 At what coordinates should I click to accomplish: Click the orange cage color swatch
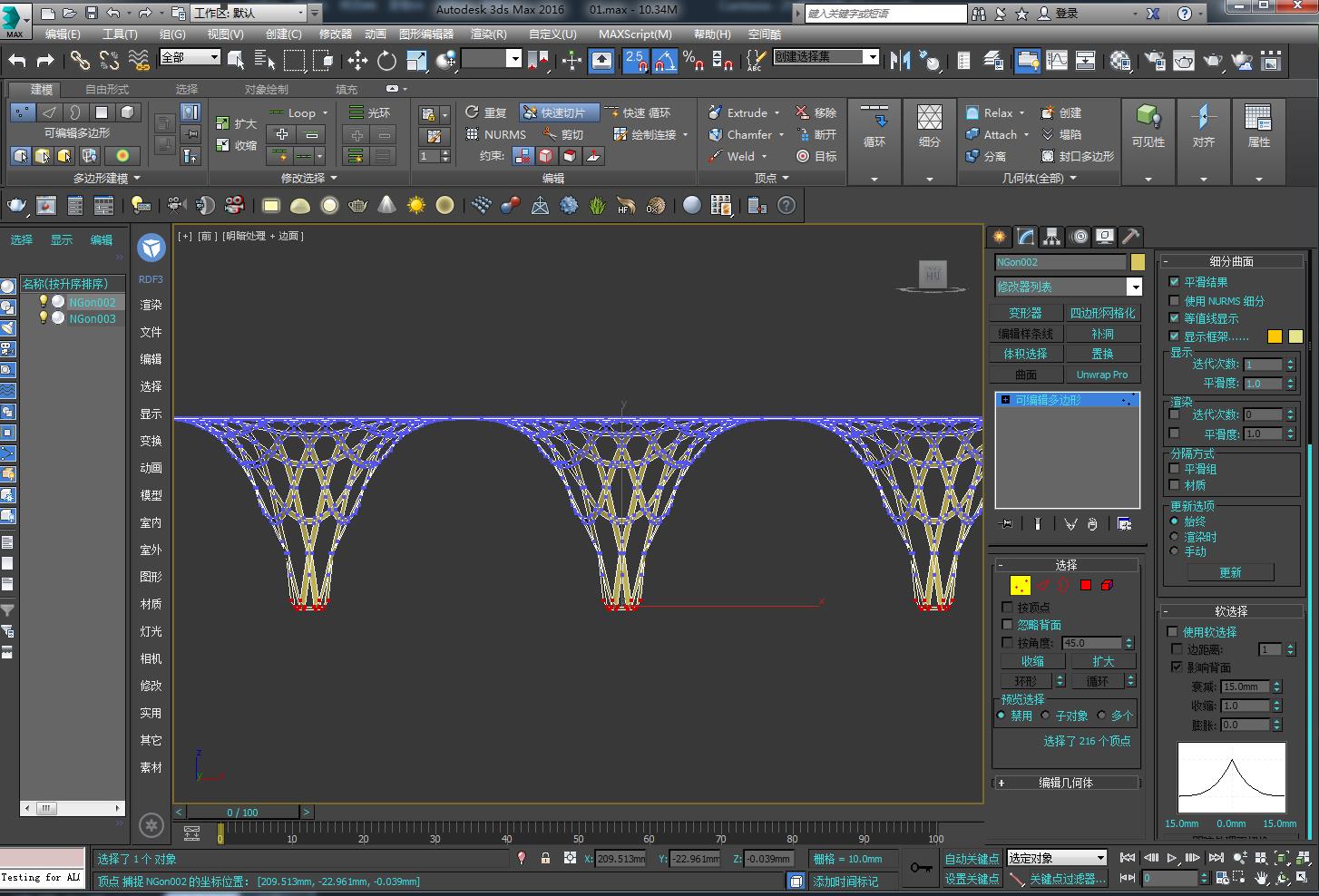tap(1275, 336)
